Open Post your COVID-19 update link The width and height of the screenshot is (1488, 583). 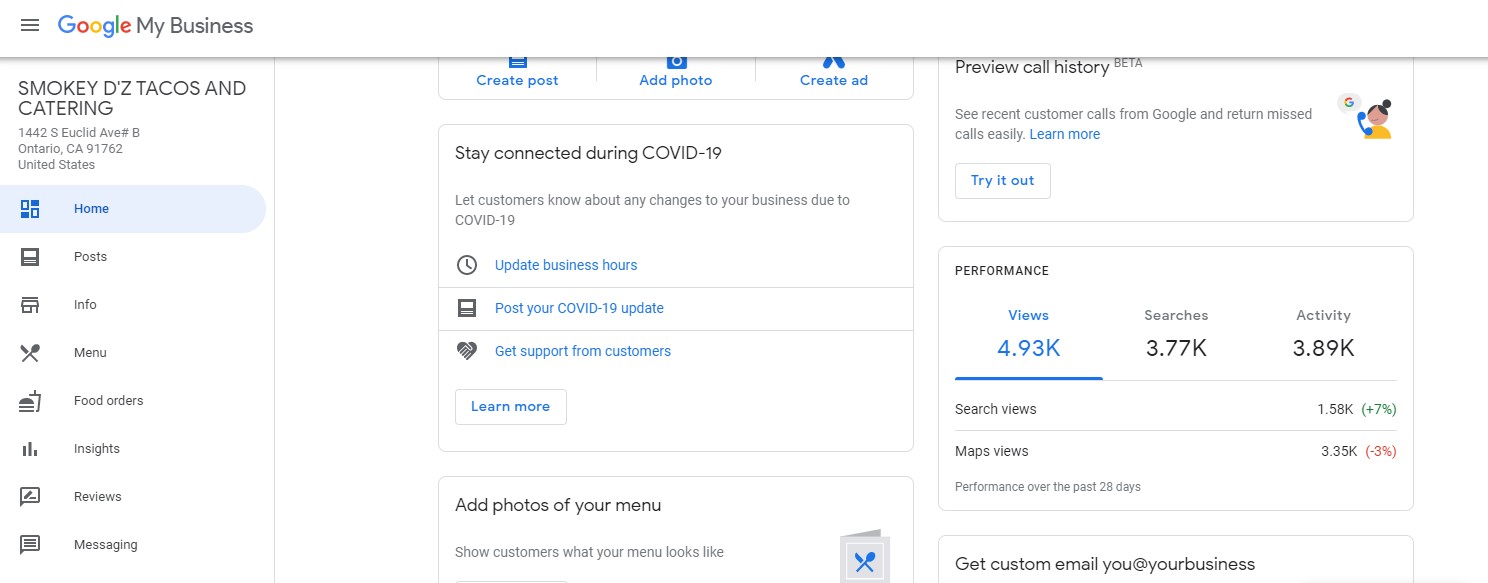tap(579, 308)
